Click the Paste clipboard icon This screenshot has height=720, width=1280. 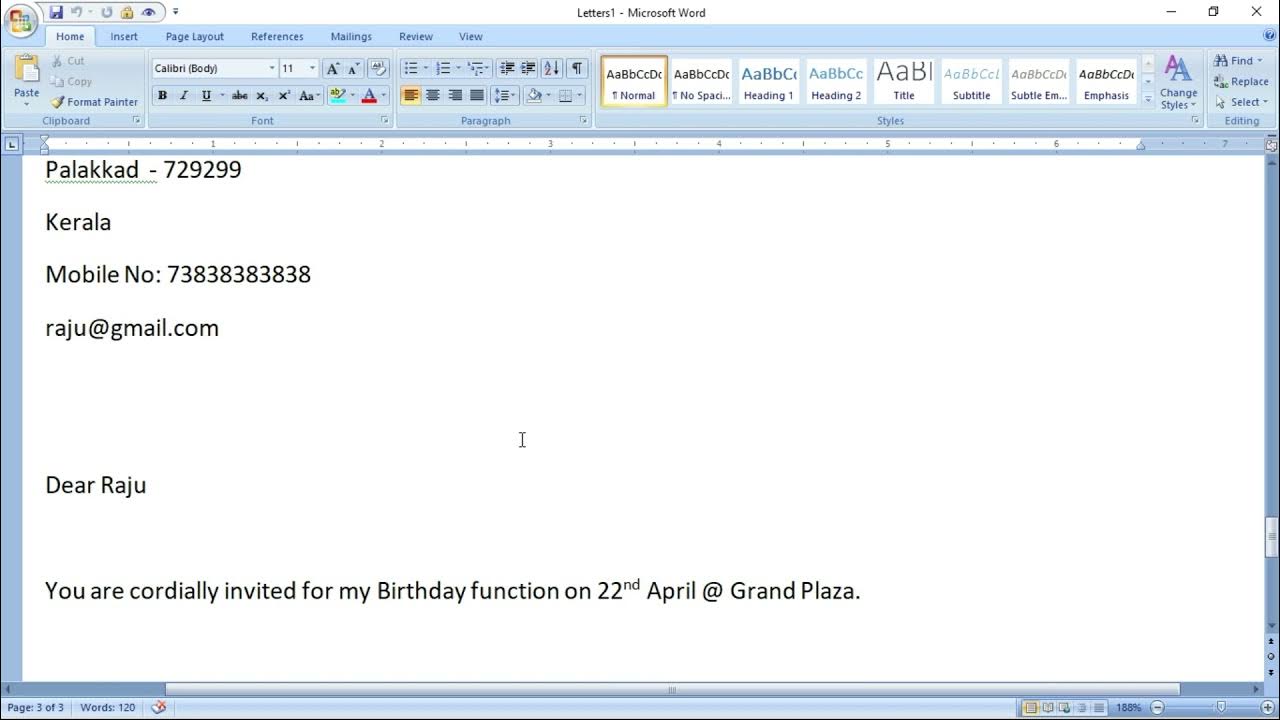point(27,68)
